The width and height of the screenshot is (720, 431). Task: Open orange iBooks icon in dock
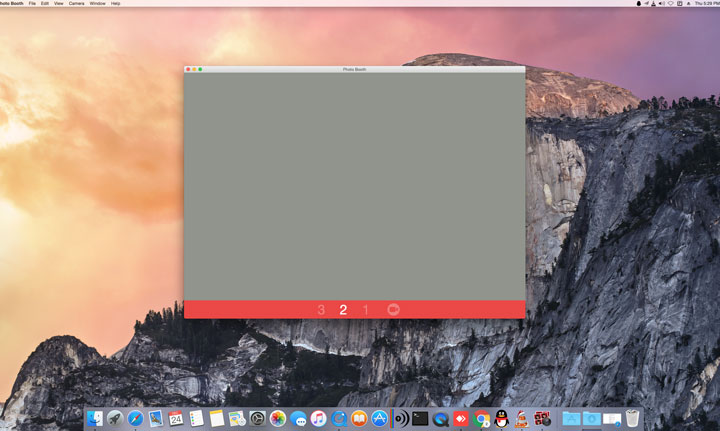coord(359,419)
